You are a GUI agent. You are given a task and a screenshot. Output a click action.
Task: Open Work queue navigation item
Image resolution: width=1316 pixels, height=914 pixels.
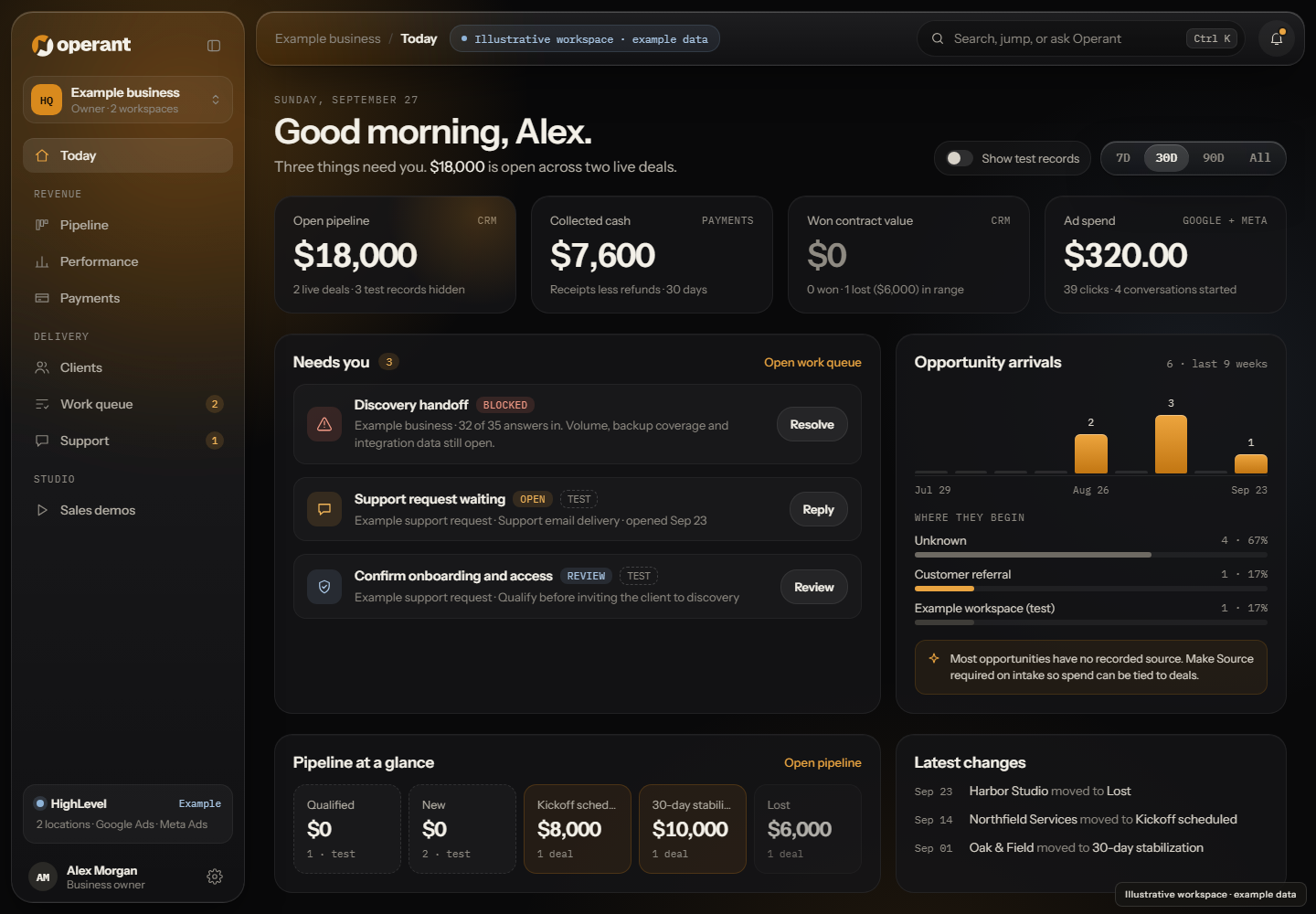click(128, 404)
